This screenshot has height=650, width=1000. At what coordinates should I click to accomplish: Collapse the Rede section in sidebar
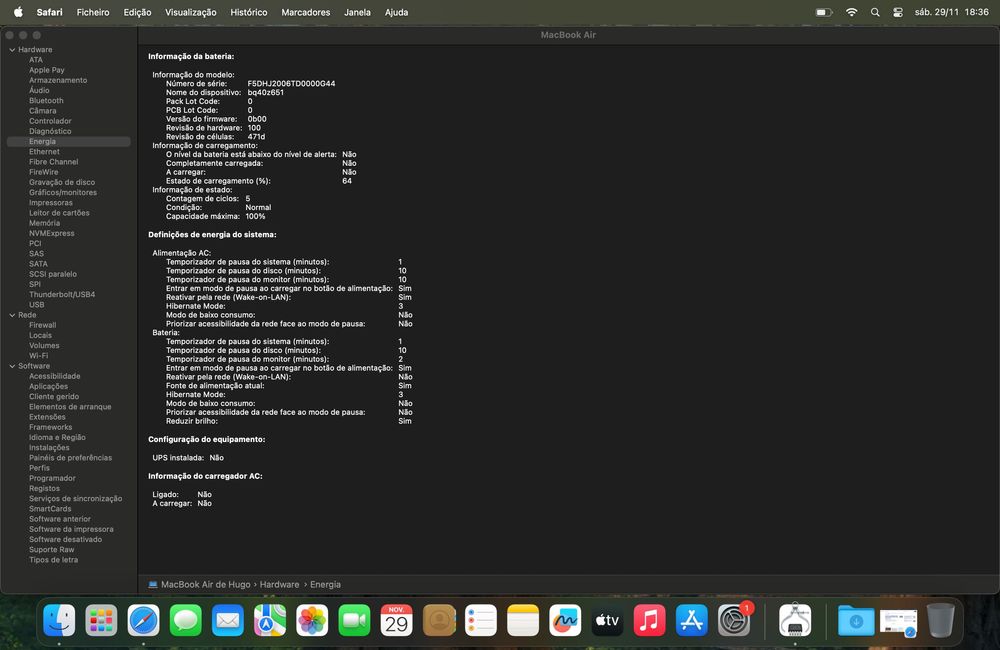[x=12, y=315]
